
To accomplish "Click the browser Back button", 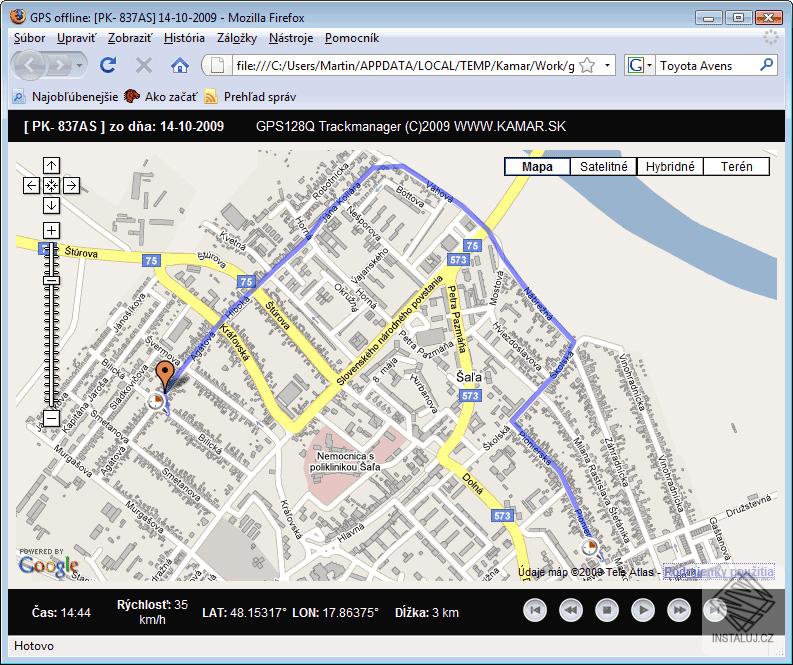I will pyautogui.click(x=30, y=65).
